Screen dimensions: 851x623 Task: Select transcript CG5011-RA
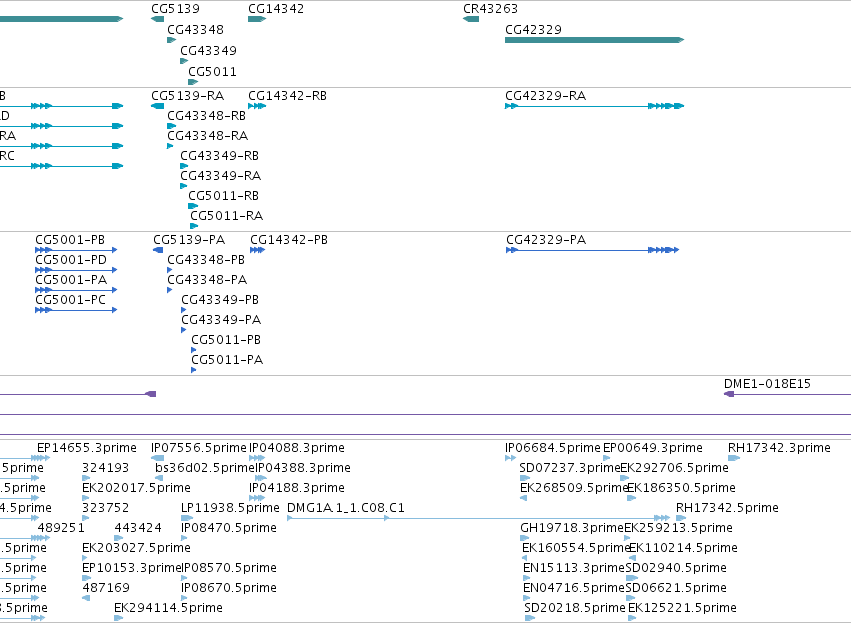(226, 215)
